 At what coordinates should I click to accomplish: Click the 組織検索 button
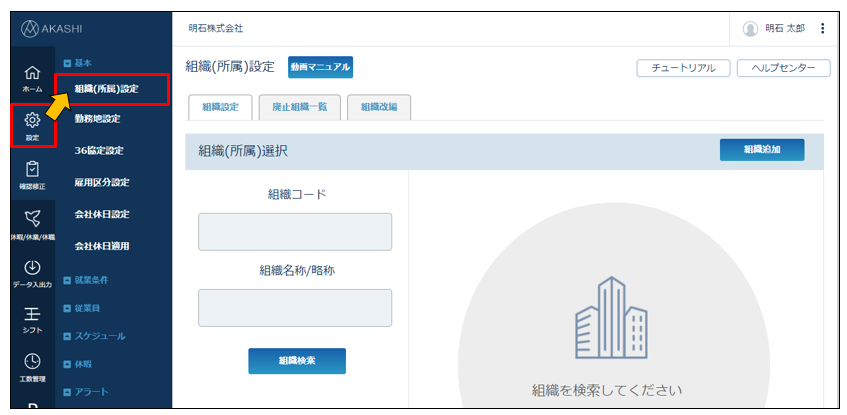point(297,361)
